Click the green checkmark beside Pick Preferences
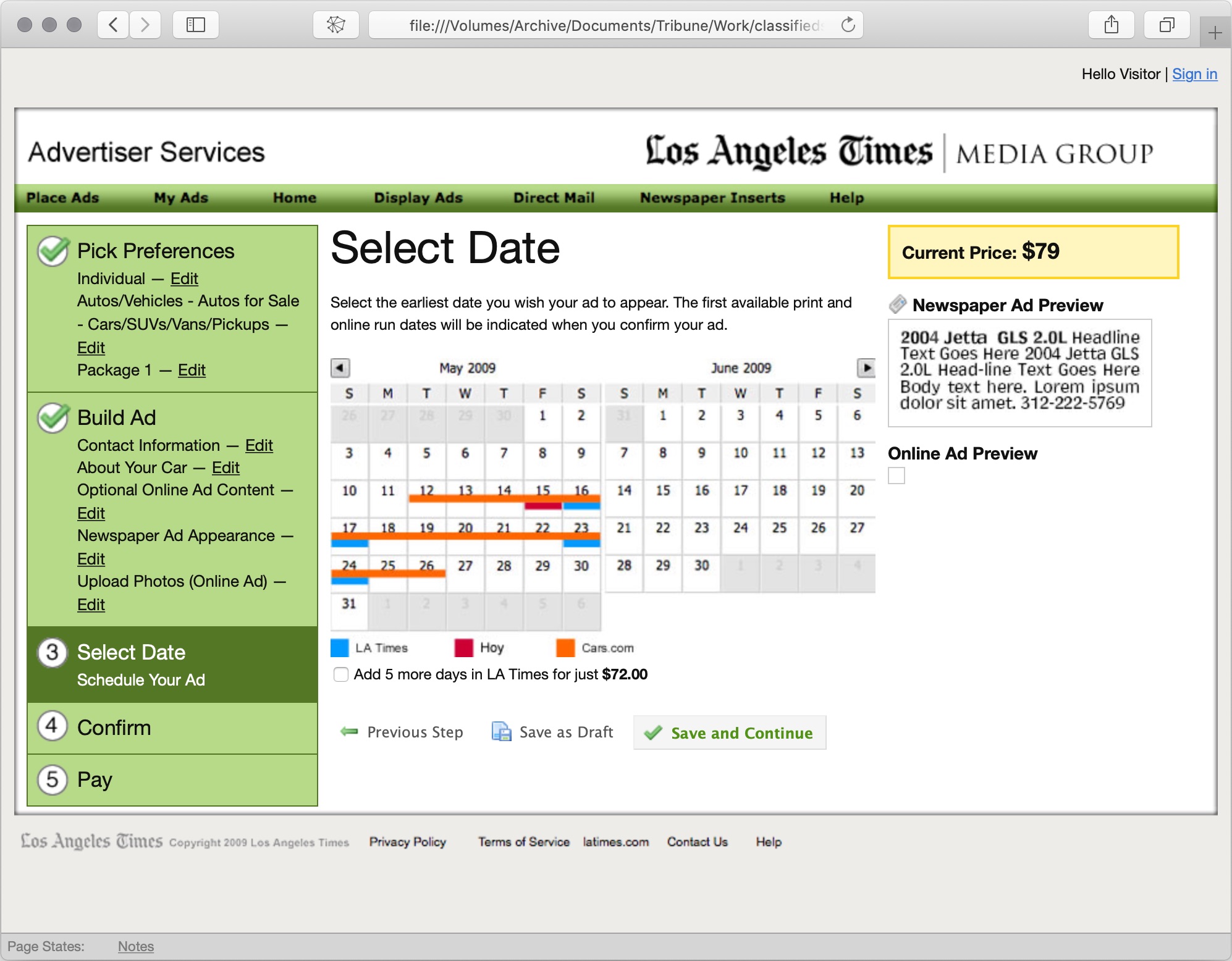 [x=53, y=251]
